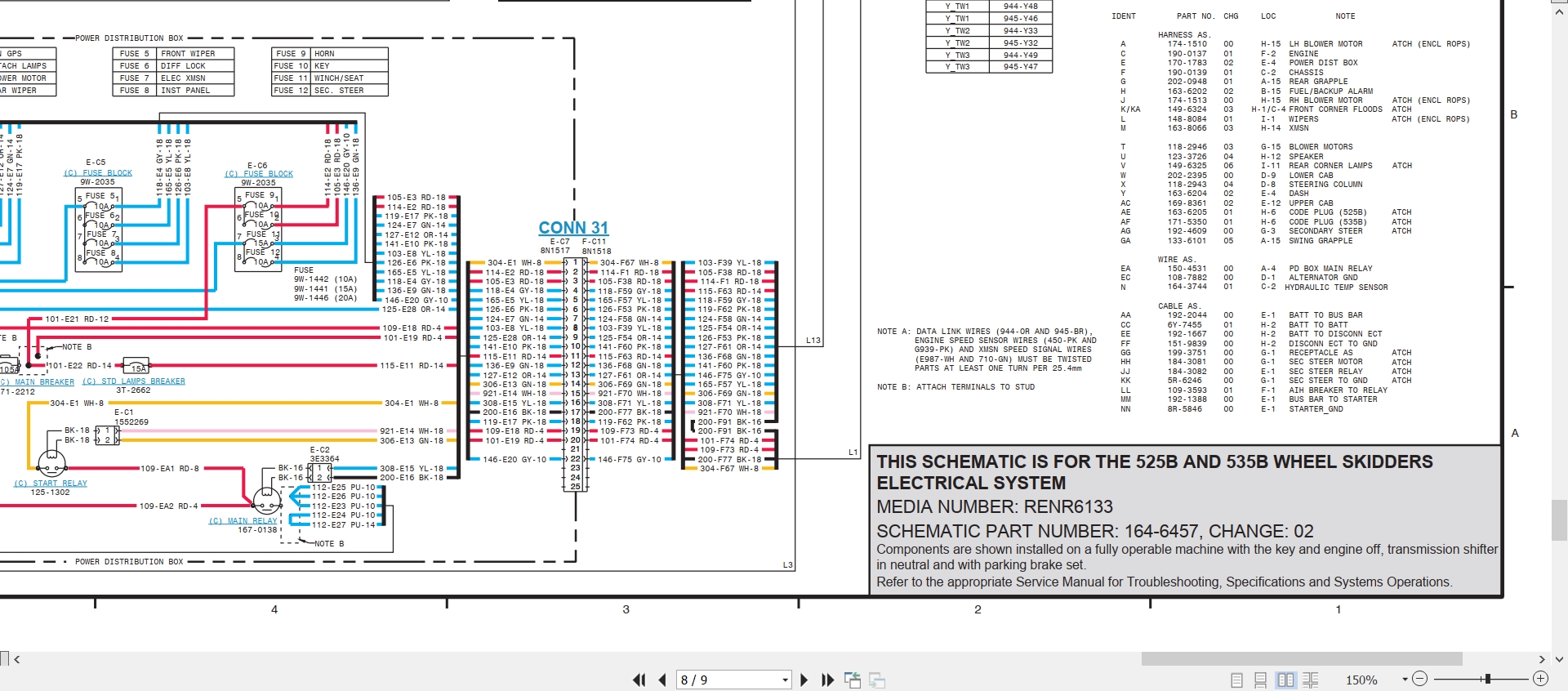Click the BATT TO BUS BAR cable entry
This screenshot has height=691, width=1568.
(x=1325, y=315)
